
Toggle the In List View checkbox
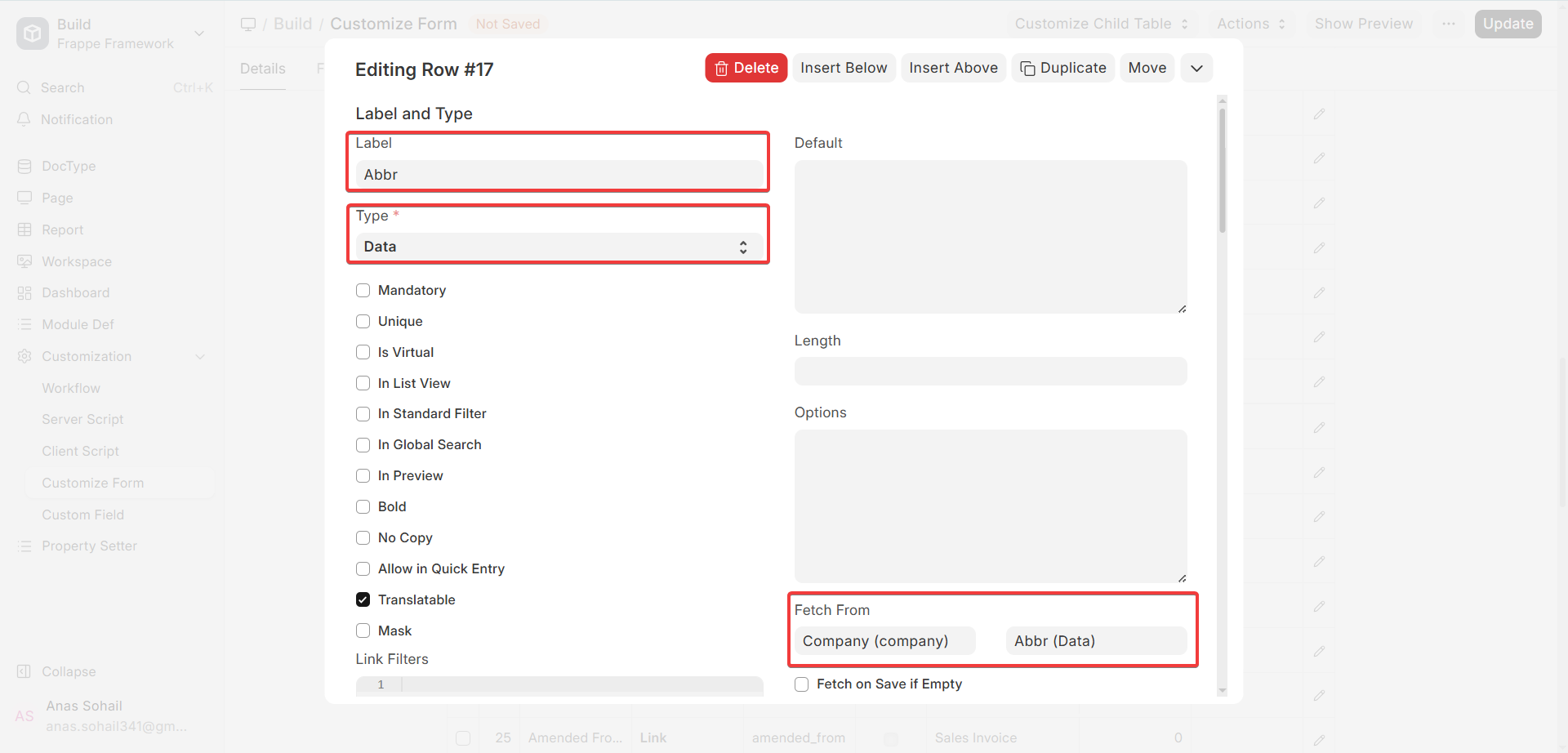363,383
